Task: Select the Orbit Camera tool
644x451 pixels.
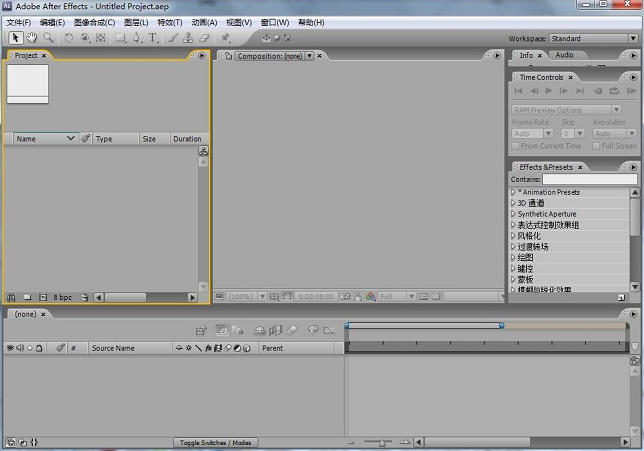Action: point(85,38)
